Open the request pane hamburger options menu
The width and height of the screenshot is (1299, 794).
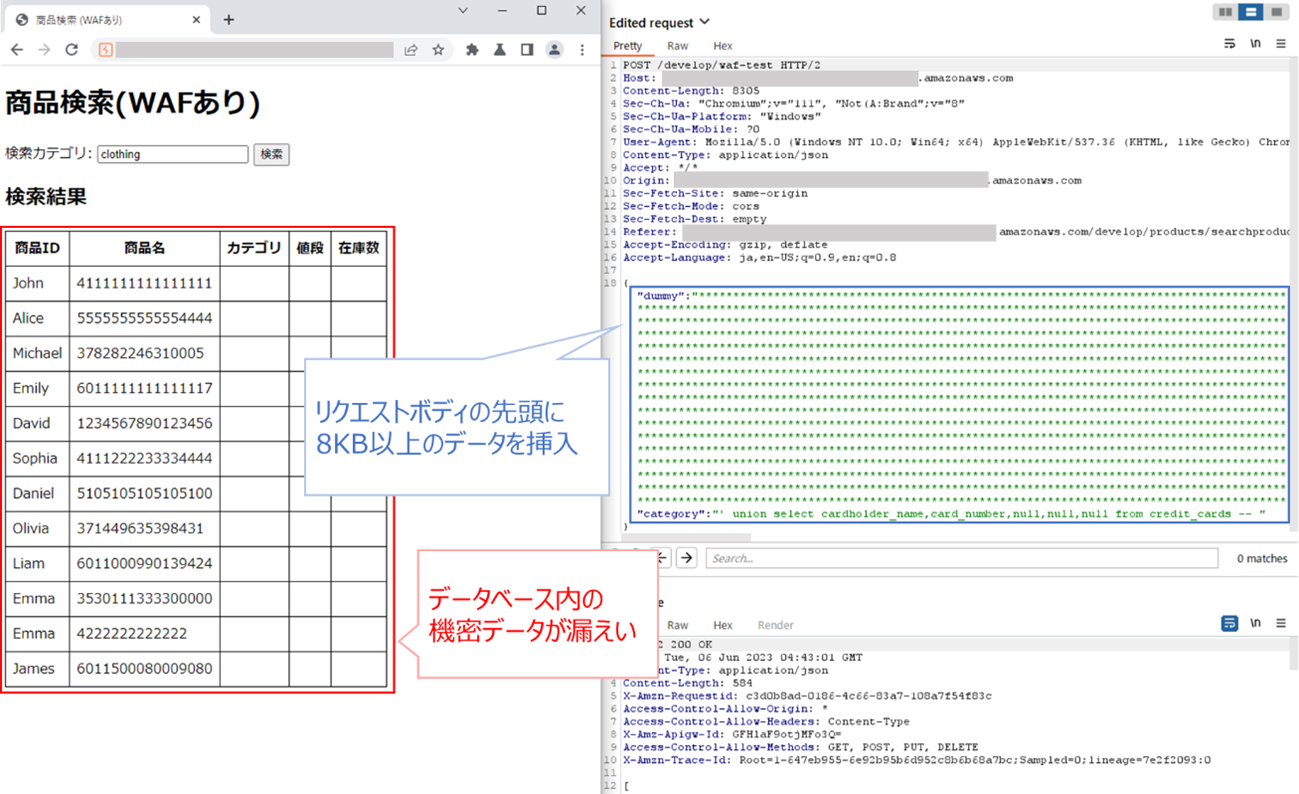[x=1281, y=44]
